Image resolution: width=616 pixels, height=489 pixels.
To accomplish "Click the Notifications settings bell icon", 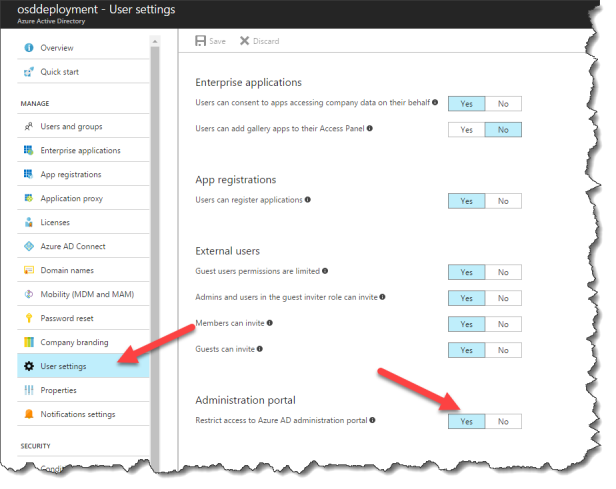I will 29,414.
